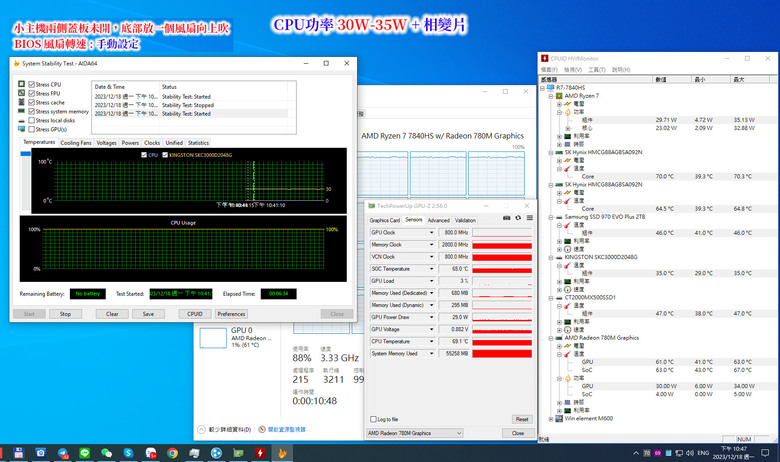Check the Log to file option

click(x=373, y=419)
